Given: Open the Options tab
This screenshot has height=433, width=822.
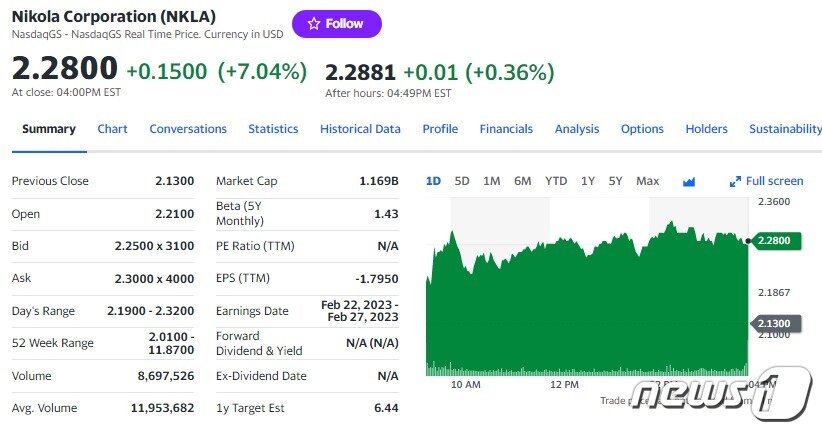Looking at the screenshot, I should click(642, 129).
